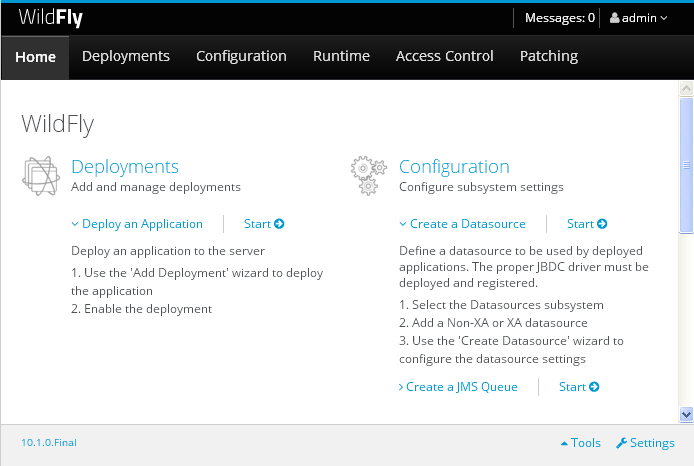This screenshot has height=466, width=694.
Task: Click the Settings wrench icon in footer
Action: pyautogui.click(x=621, y=443)
